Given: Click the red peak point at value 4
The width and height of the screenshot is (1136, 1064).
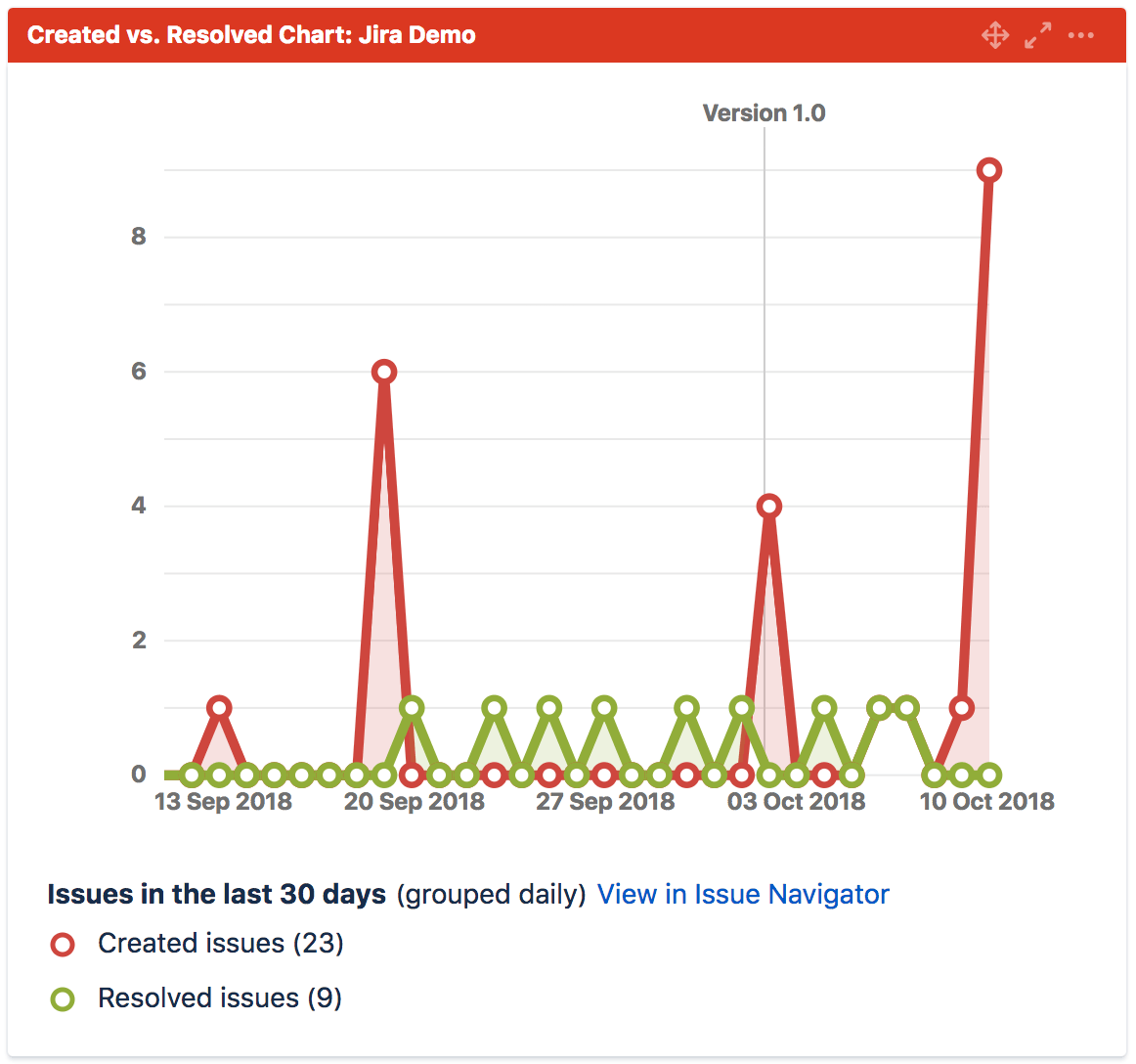Looking at the screenshot, I should pyautogui.click(x=768, y=506).
